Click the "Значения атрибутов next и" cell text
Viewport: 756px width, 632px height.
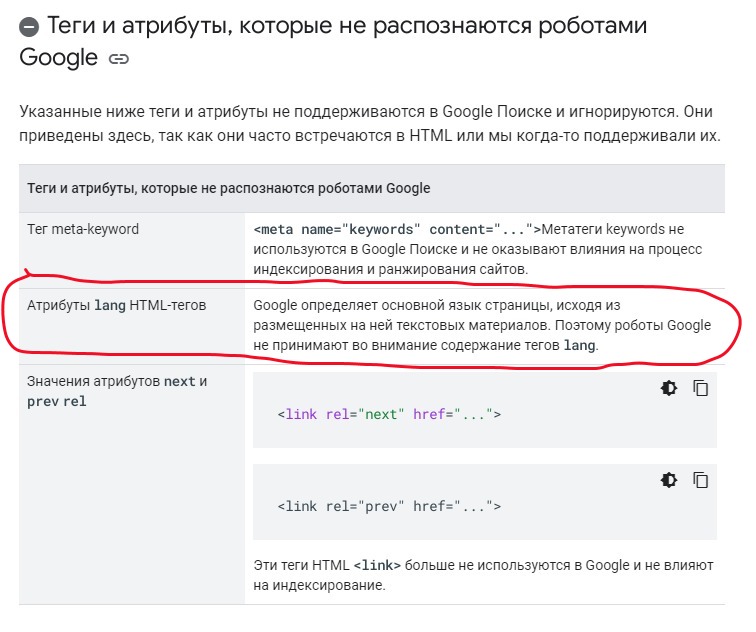tap(117, 381)
